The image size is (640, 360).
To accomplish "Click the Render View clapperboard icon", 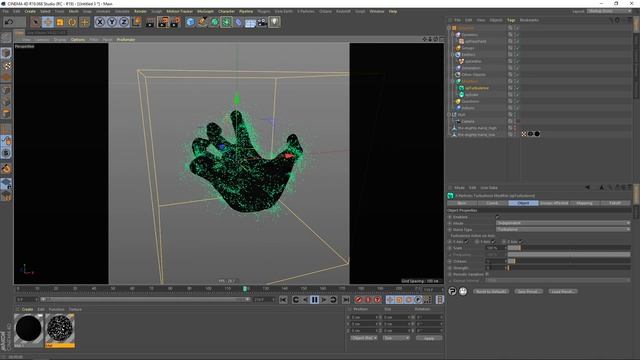I will [150, 22].
